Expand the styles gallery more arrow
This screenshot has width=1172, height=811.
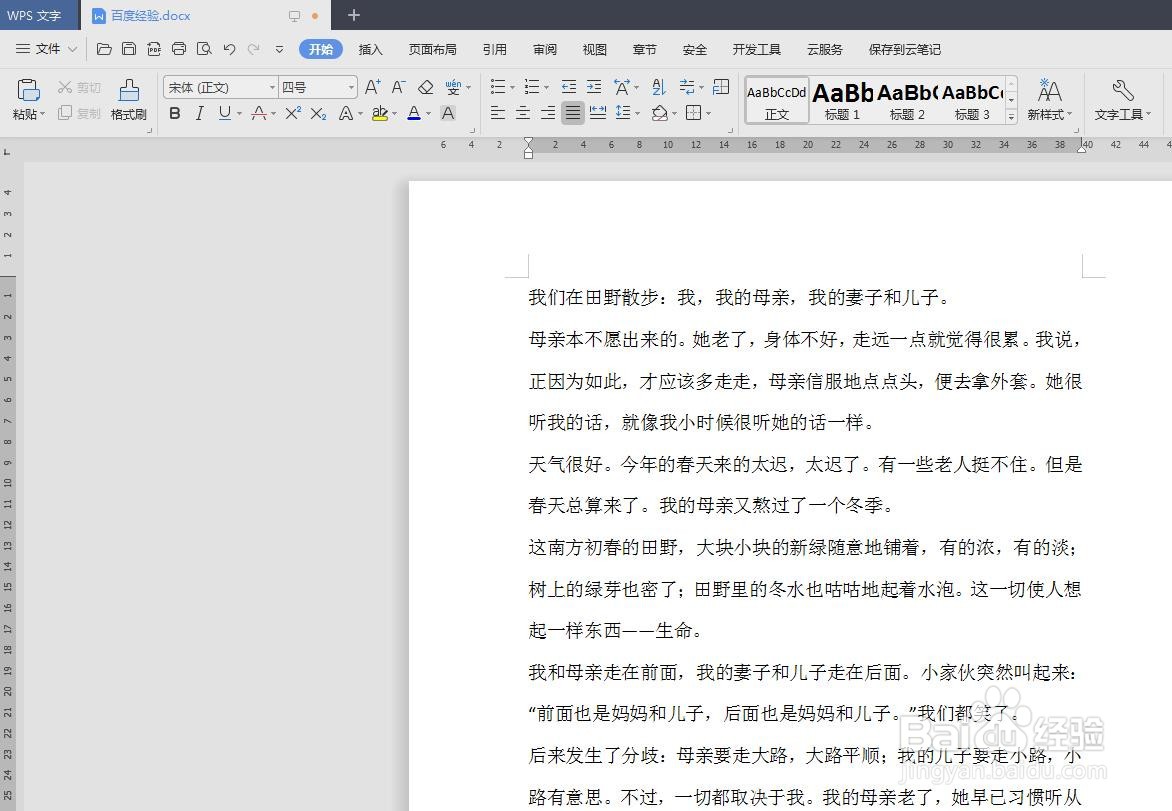pyautogui.click(x=1011, y=116)
